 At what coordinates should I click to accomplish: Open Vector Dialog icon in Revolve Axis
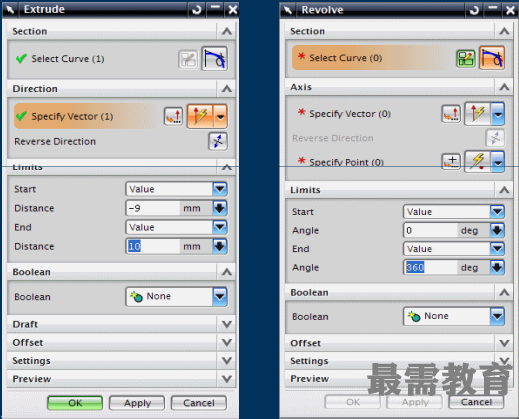[451, 114]
